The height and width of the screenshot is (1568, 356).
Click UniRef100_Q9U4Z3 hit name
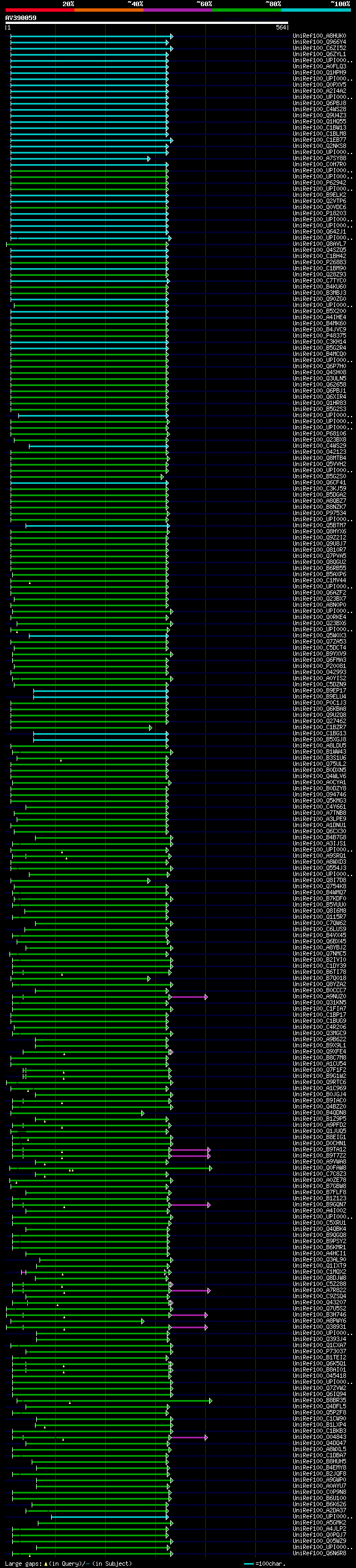319,115
